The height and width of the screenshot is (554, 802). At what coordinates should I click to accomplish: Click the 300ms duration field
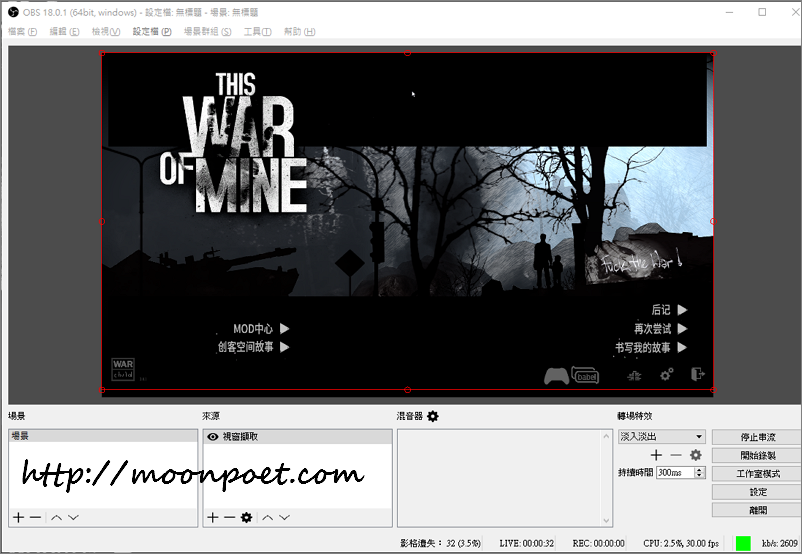pos(675,473)
